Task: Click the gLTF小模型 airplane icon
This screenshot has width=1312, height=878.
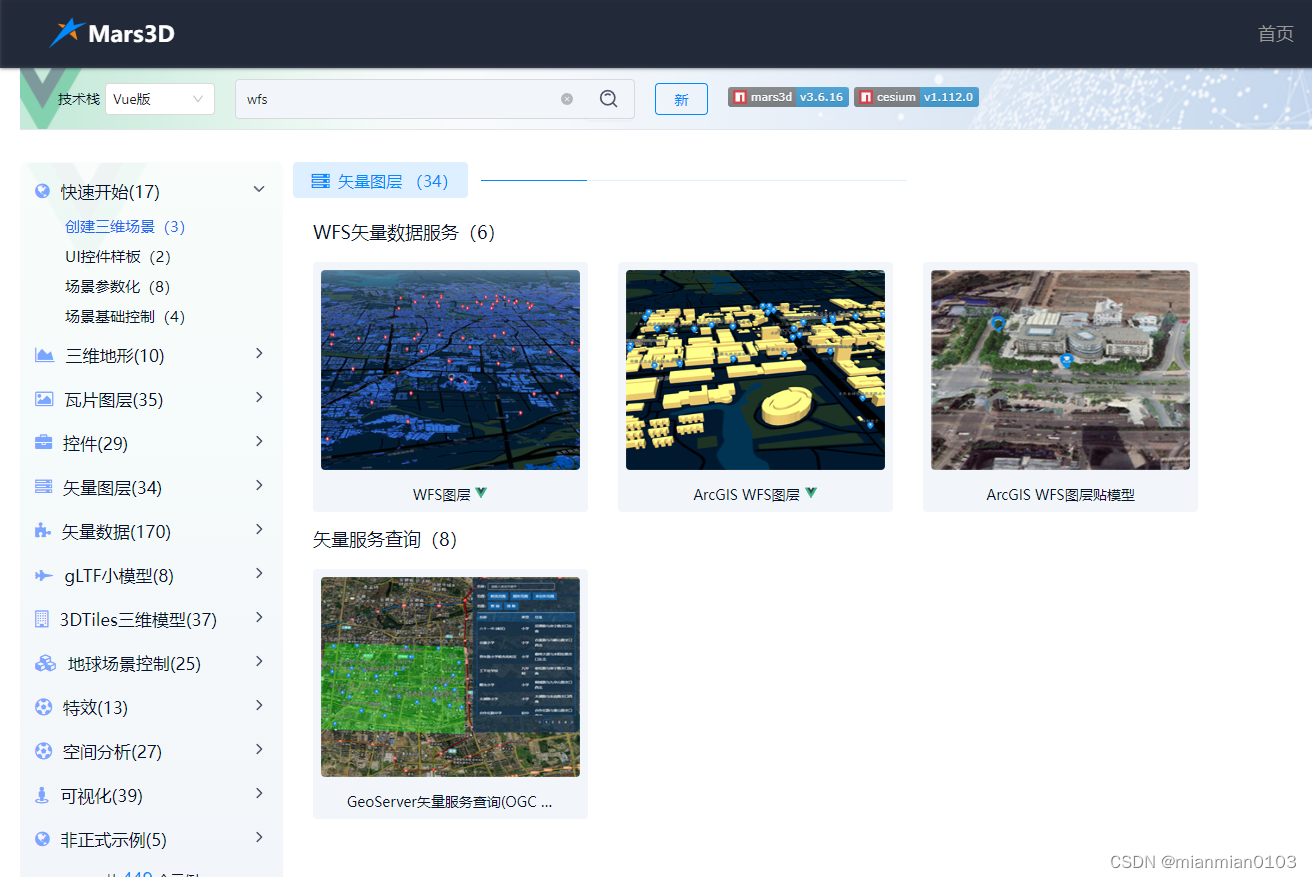Action: click(x=44, y=576)
